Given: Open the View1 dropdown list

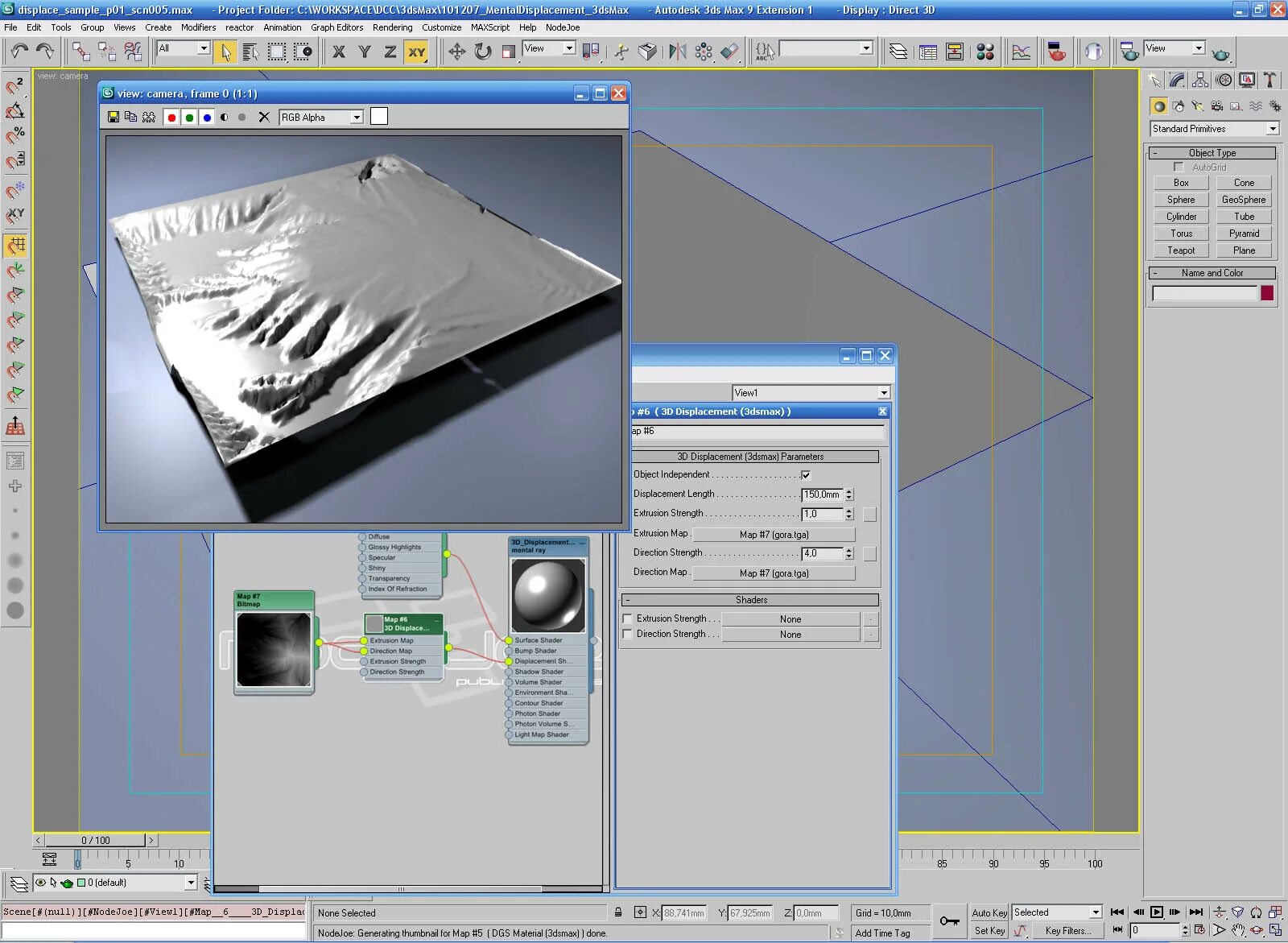Looking at the screenshot, I should (x=883, y=393).
